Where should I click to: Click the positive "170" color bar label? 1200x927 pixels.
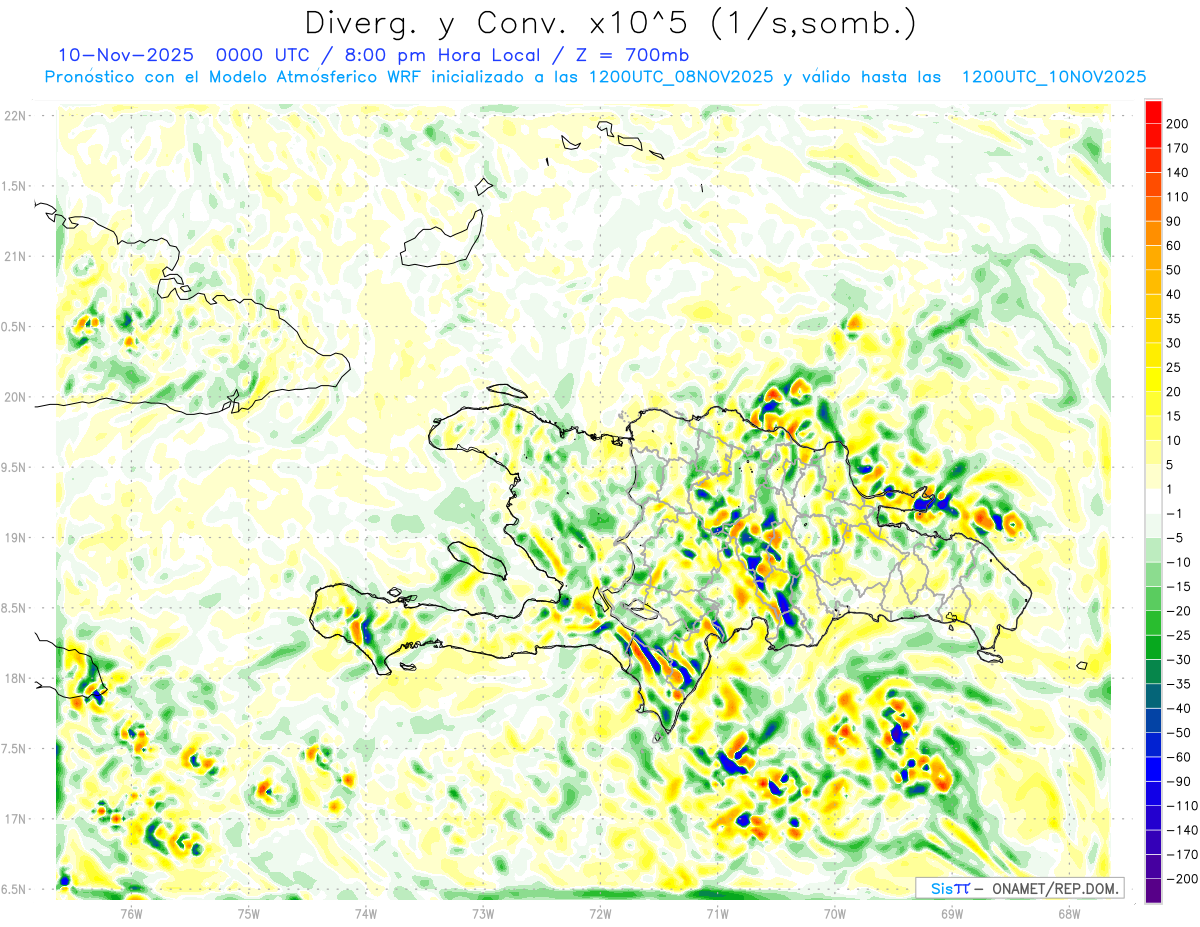pyautogui.click(x=1177, y=149)
